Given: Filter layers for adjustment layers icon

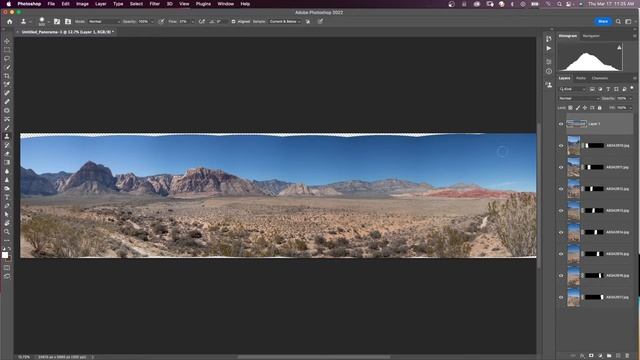Looking at the screenshot, I should 600,89.
